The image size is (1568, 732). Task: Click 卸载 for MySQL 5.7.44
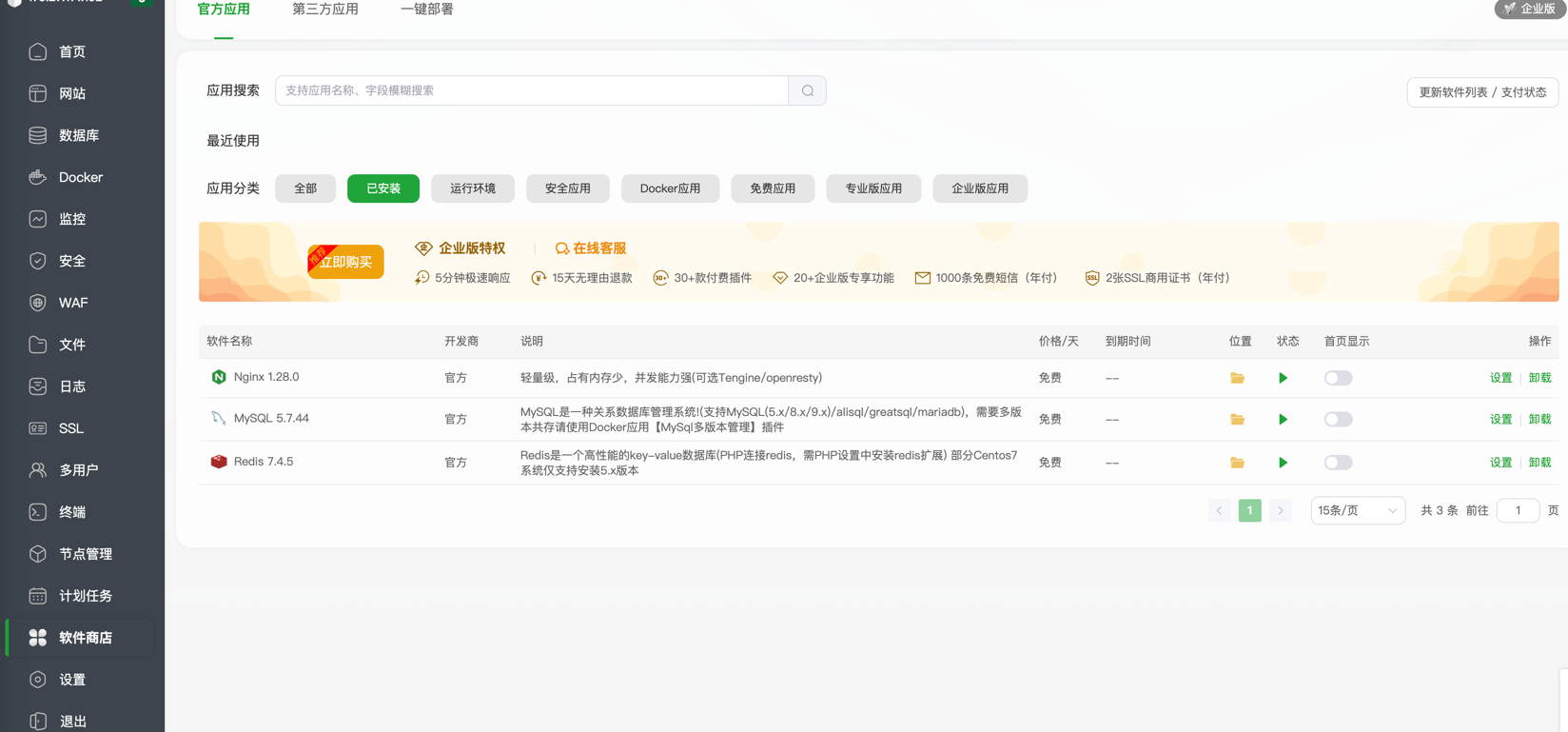pyautogui.click(x=1539, y=419)
